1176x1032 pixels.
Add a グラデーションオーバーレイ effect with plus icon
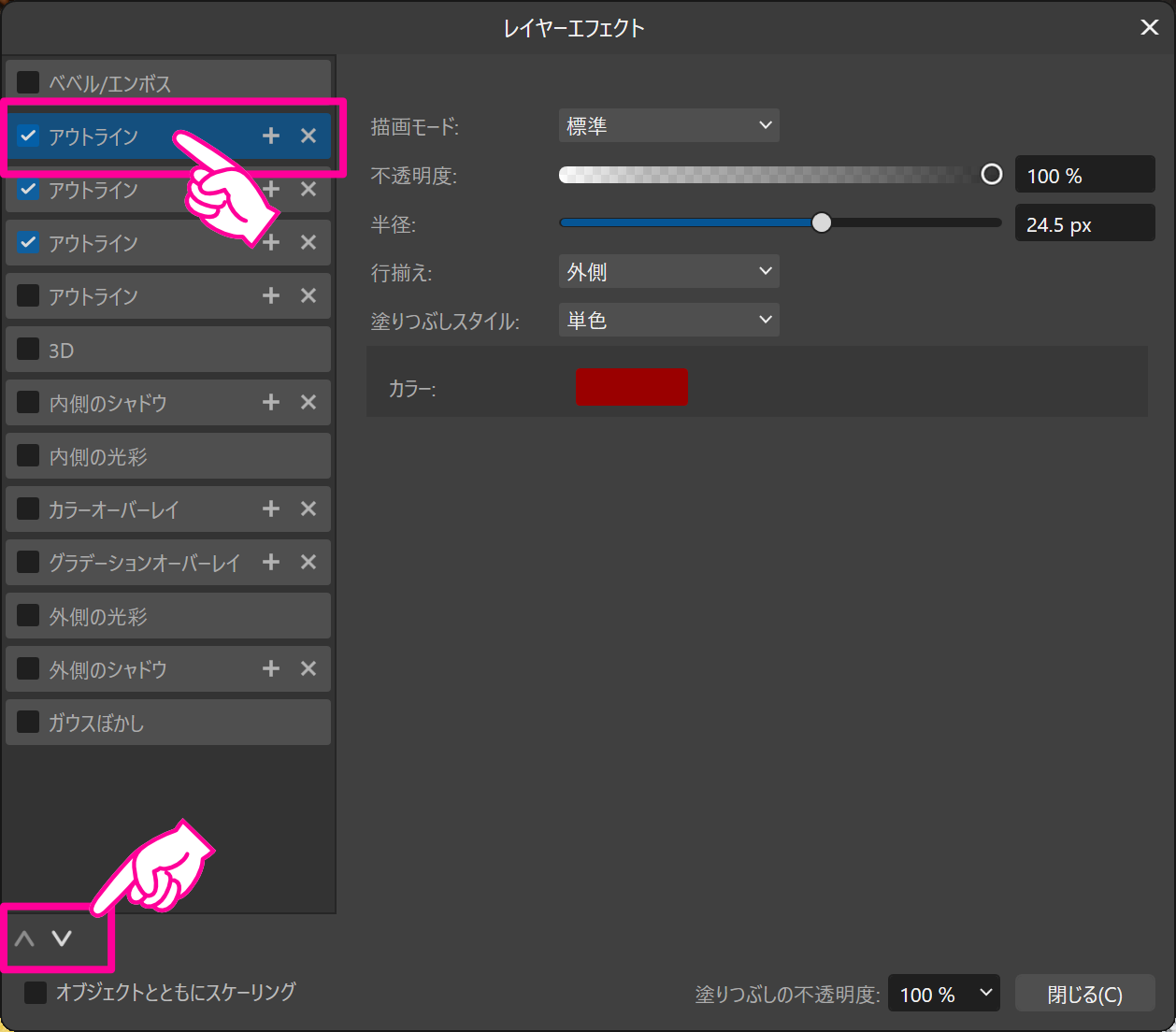[x=271, y=563]
